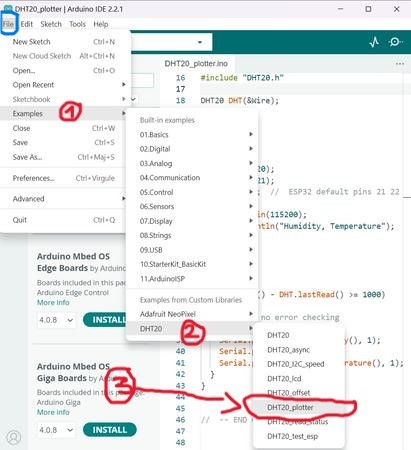Expand 11.ArduinoISP examples
The height and width of the screenshot is (450, 411).
pos(192,278)
